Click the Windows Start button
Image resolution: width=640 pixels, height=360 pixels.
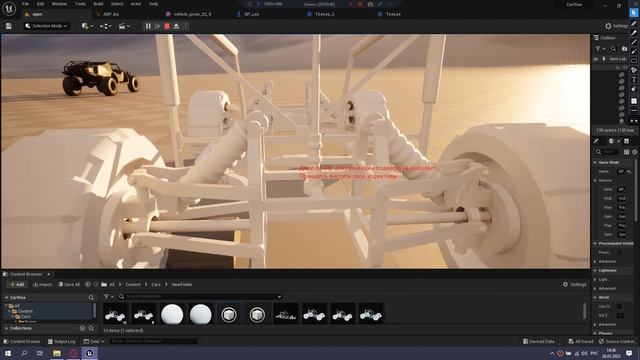tap(8, 353)
